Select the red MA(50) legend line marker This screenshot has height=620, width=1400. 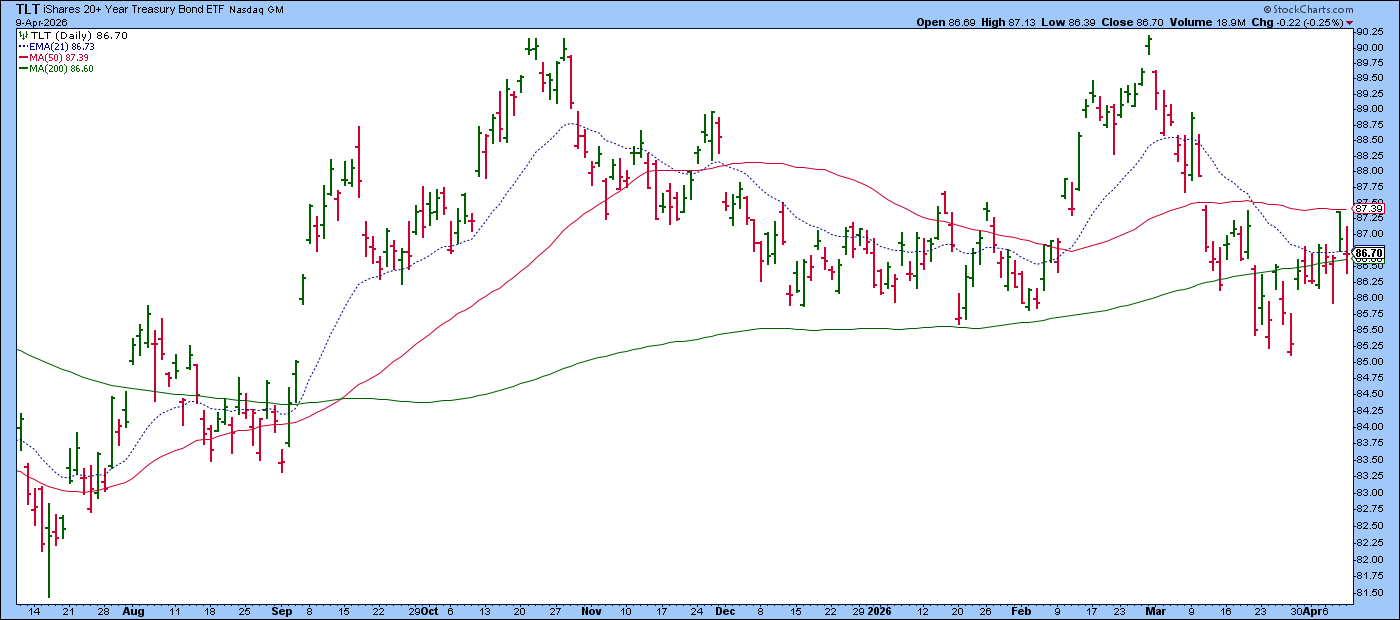point(23,58)
